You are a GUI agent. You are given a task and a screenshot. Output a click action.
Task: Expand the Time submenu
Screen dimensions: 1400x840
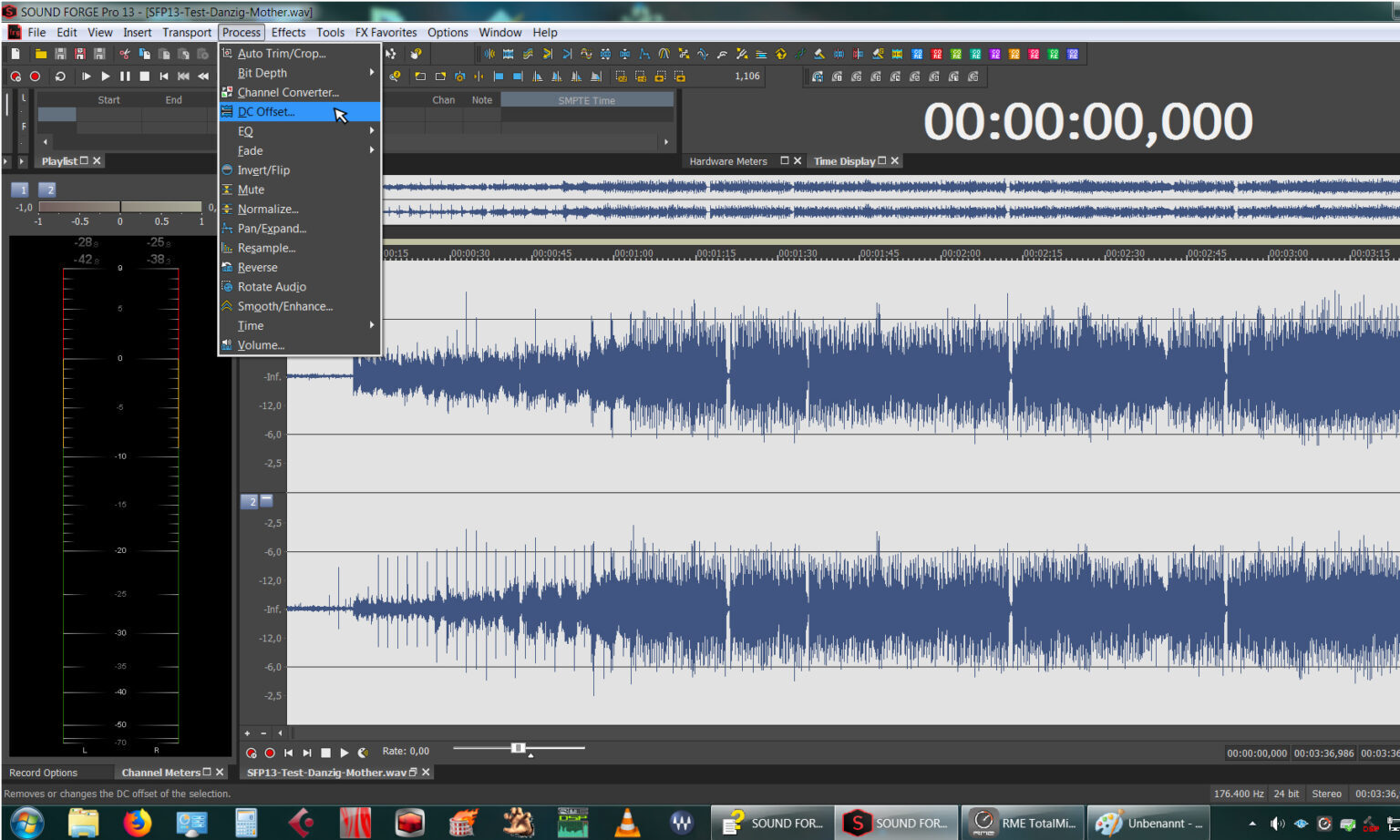pyautogui.click(x=299, y=325)
